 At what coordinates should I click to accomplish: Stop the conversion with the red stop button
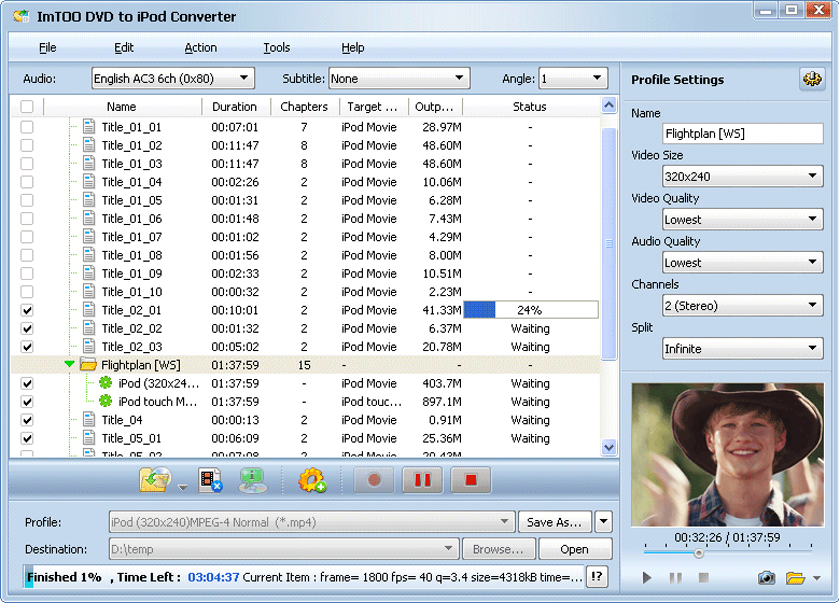coord(470,480)
